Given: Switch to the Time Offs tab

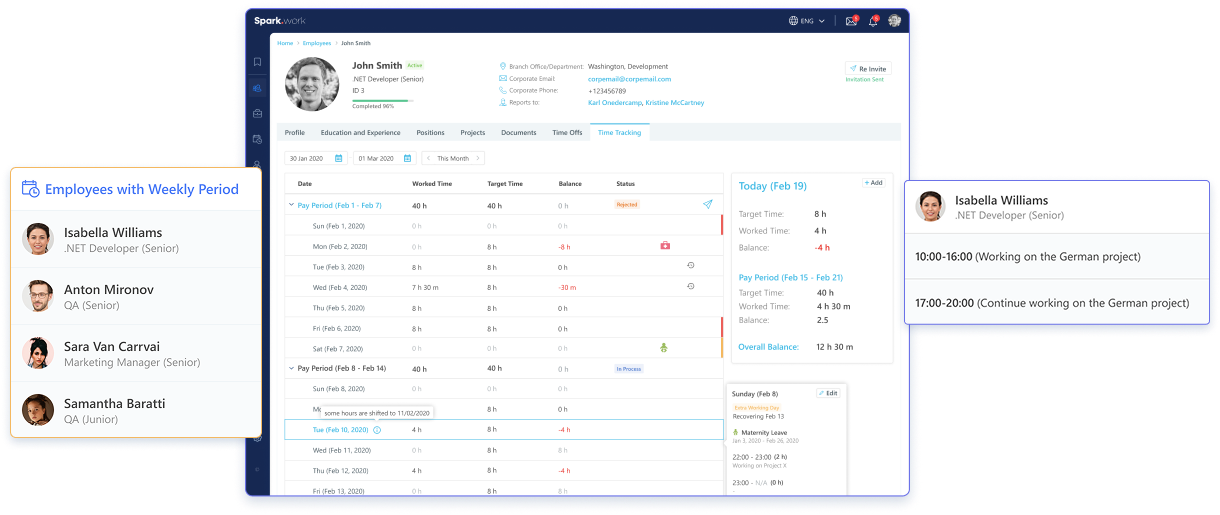Looking at the screenshot, I should pyautogui.click(x=567, y=132).
